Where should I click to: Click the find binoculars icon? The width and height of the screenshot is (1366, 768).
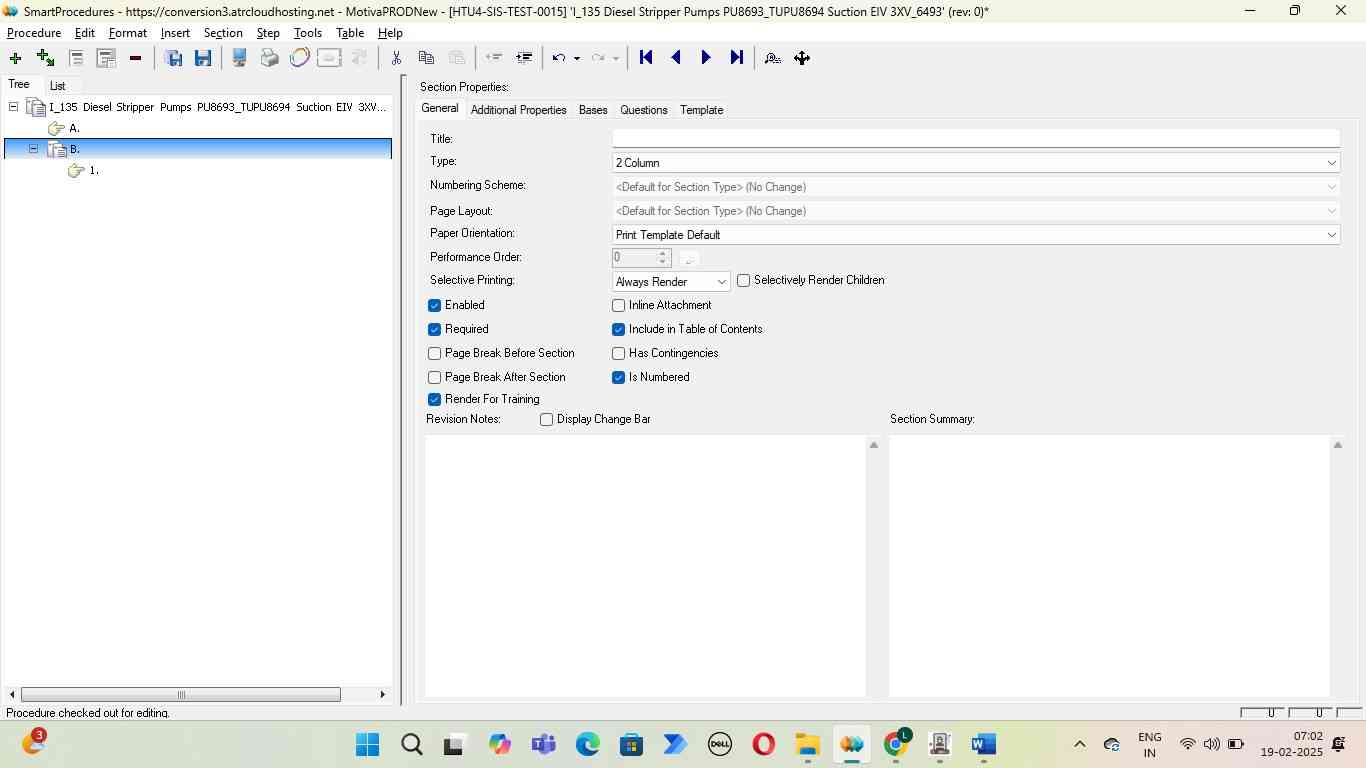click(772, 58)
